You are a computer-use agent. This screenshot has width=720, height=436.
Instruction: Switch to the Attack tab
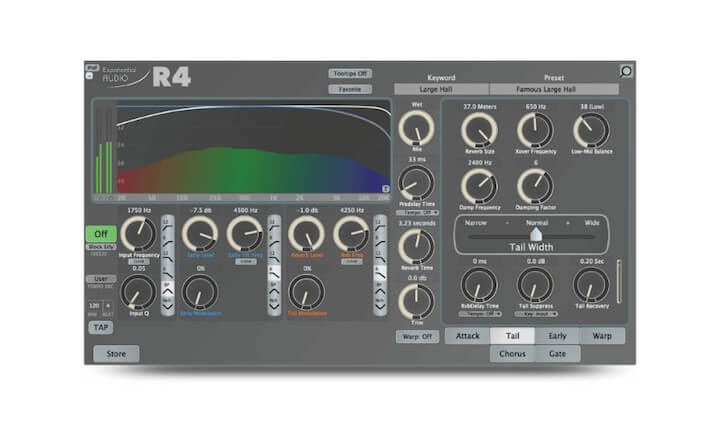coord(467,336)
